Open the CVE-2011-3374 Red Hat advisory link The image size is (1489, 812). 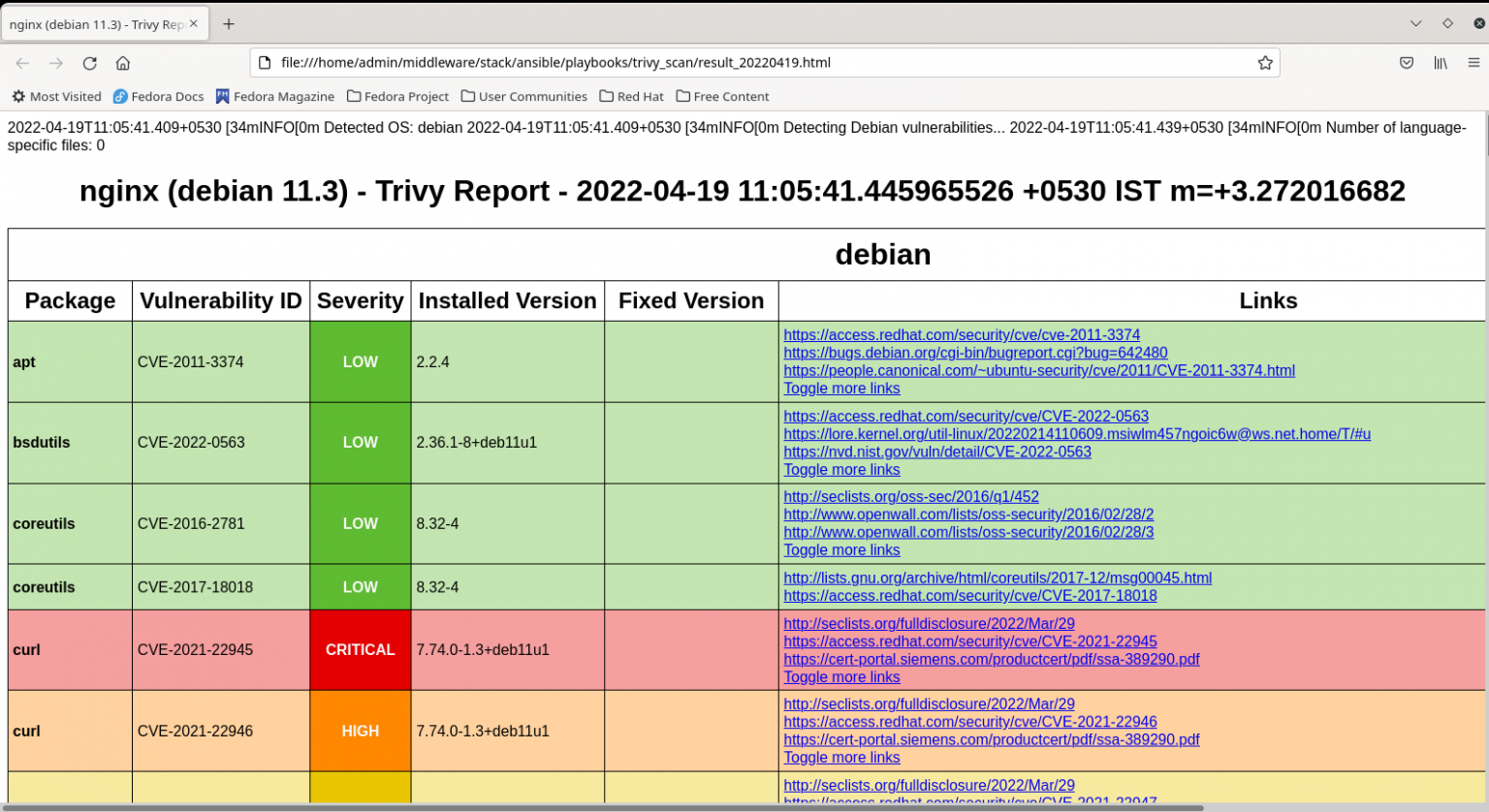[x=962, y=334]
